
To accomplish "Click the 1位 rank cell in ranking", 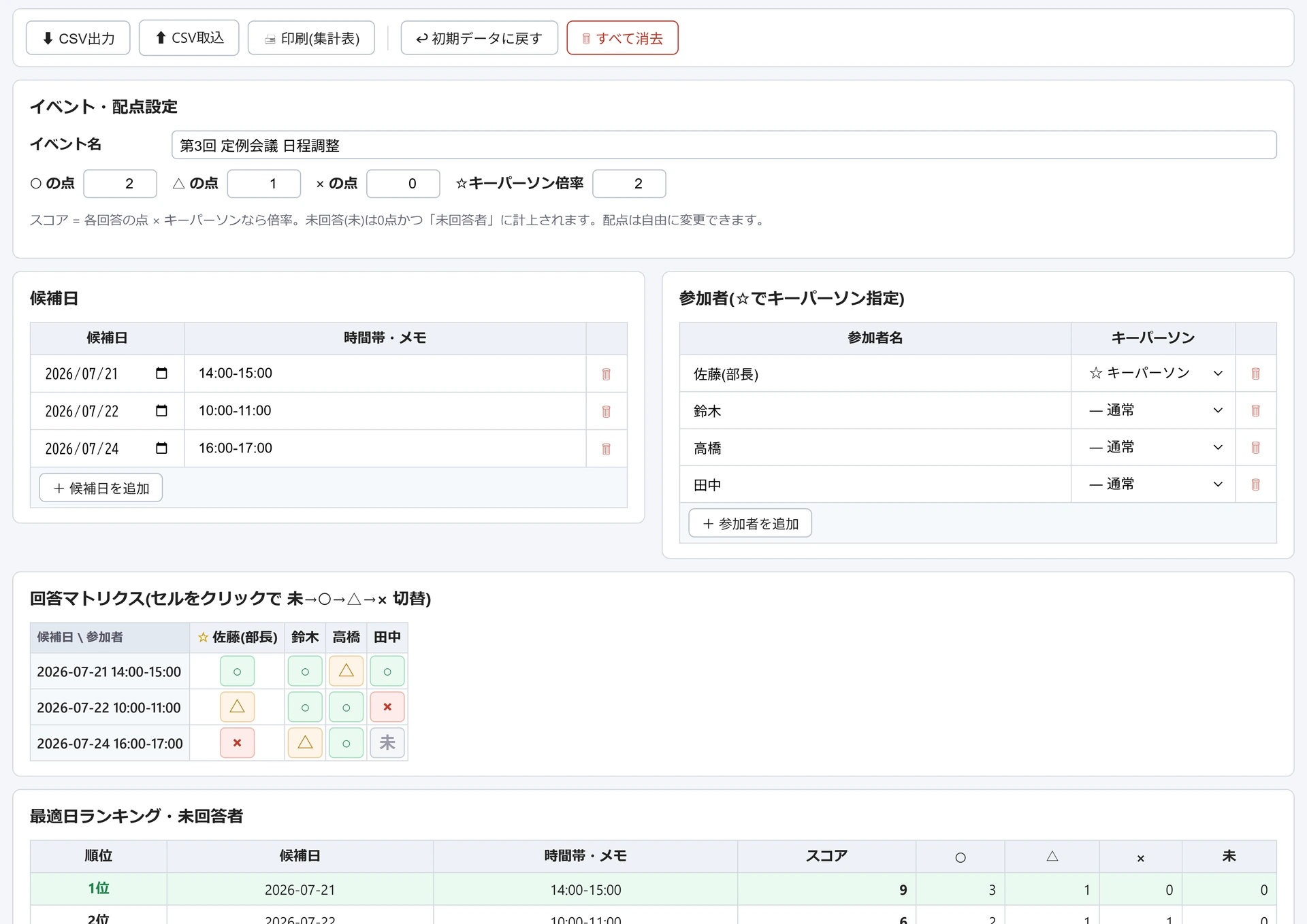I will 99,889.
